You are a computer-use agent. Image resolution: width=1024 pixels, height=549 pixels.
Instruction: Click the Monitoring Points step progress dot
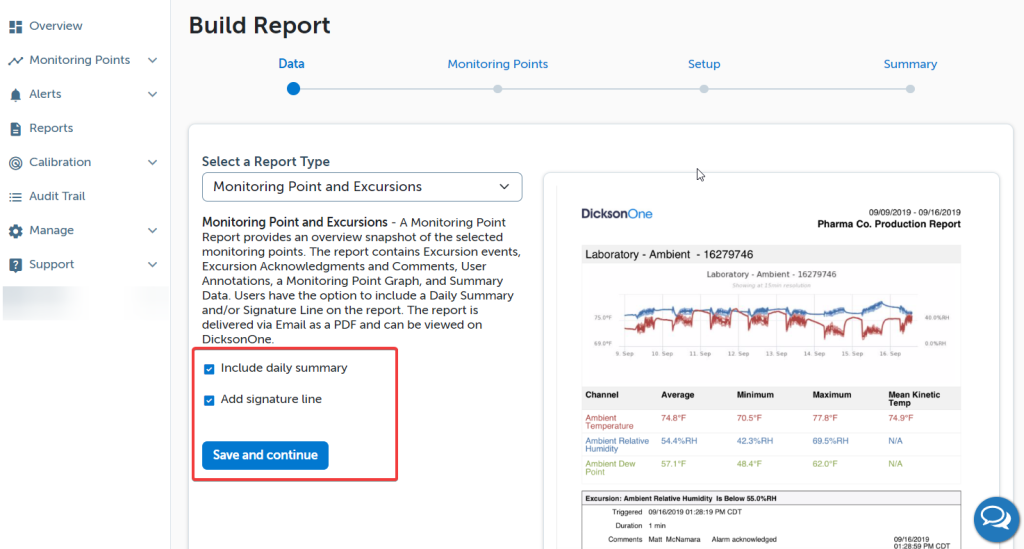click(498, 89)
